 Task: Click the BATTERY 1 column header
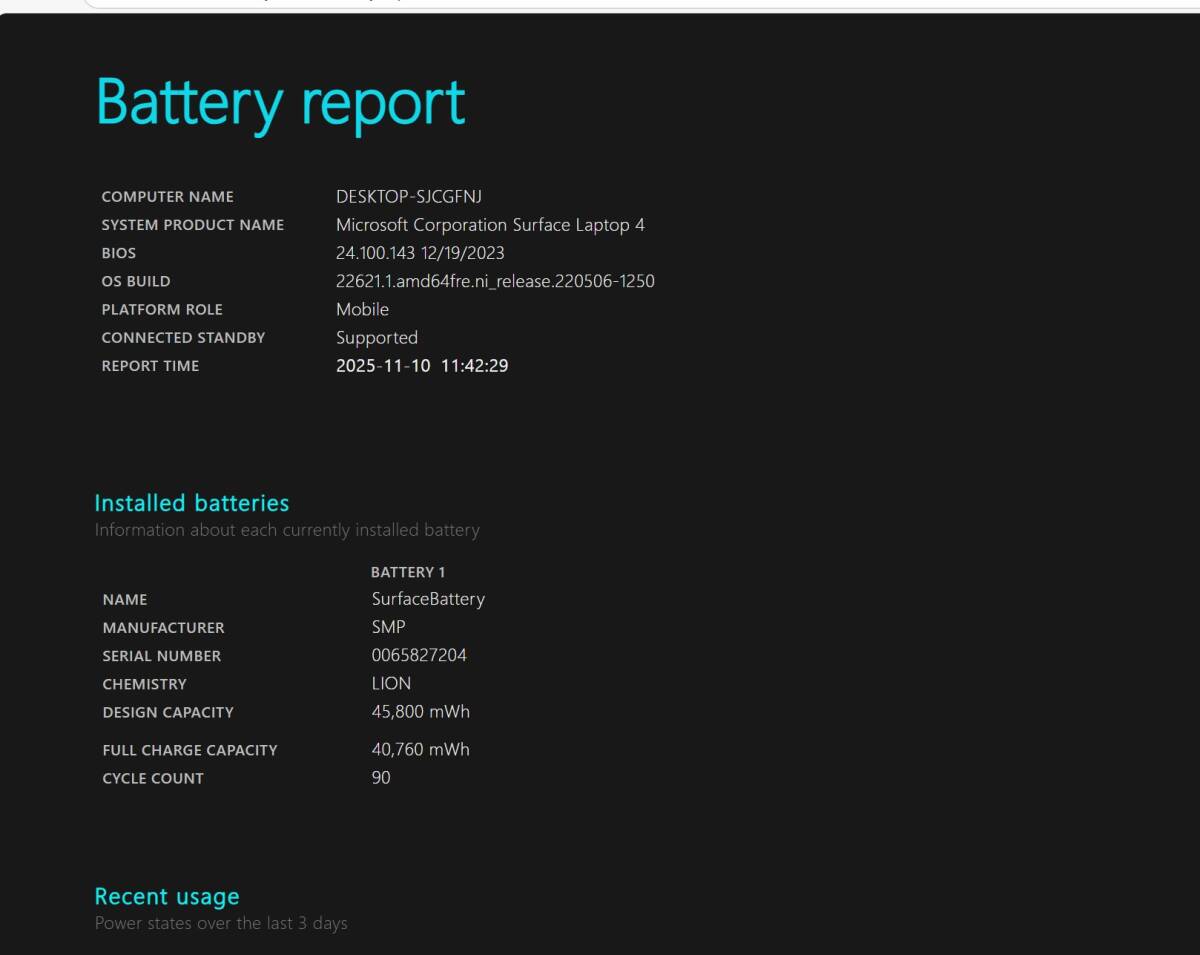point(407,572)
